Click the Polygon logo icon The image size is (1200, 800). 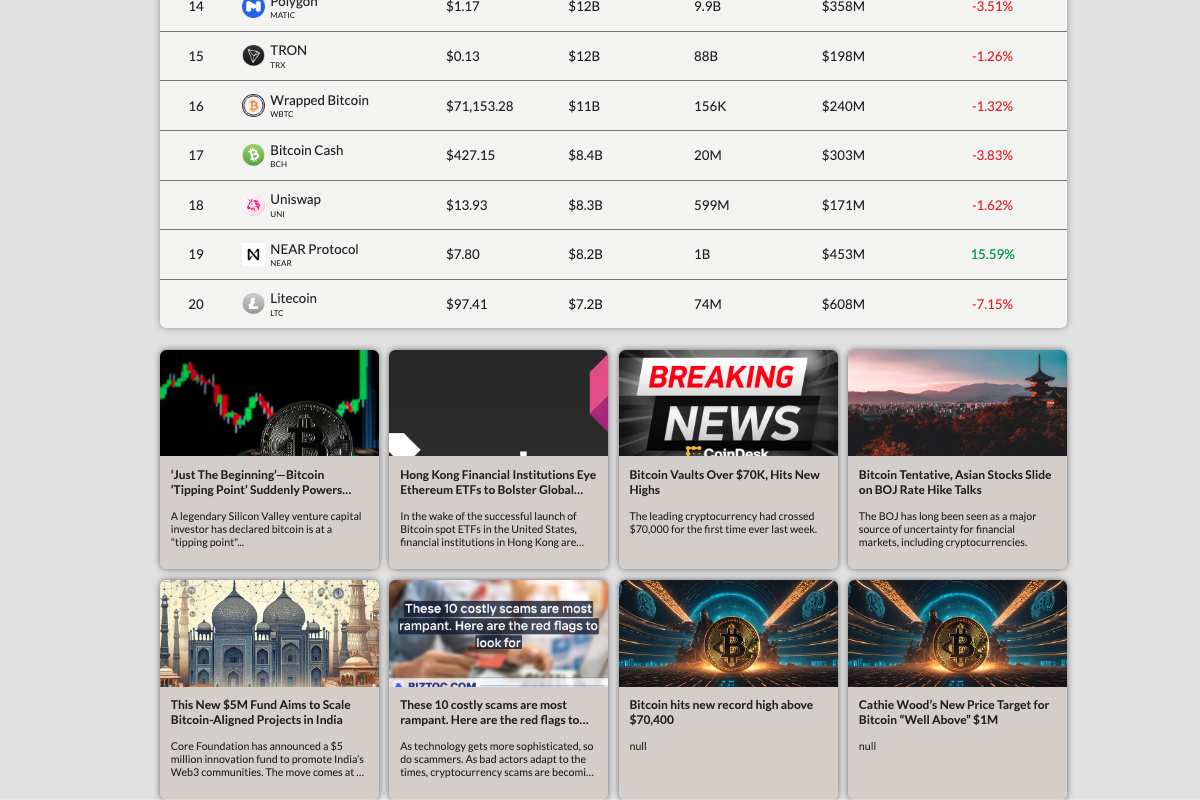pyautogui.click(x=253, y=8)
